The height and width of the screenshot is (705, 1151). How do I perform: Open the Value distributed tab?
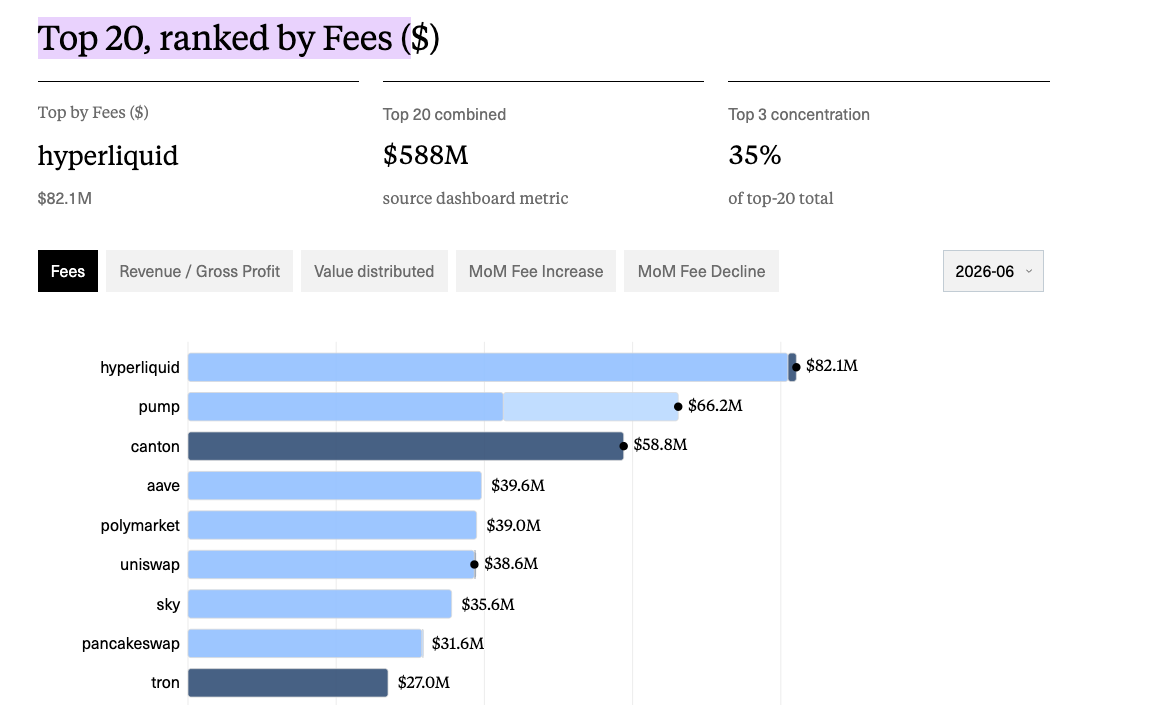tap(374, 271)
